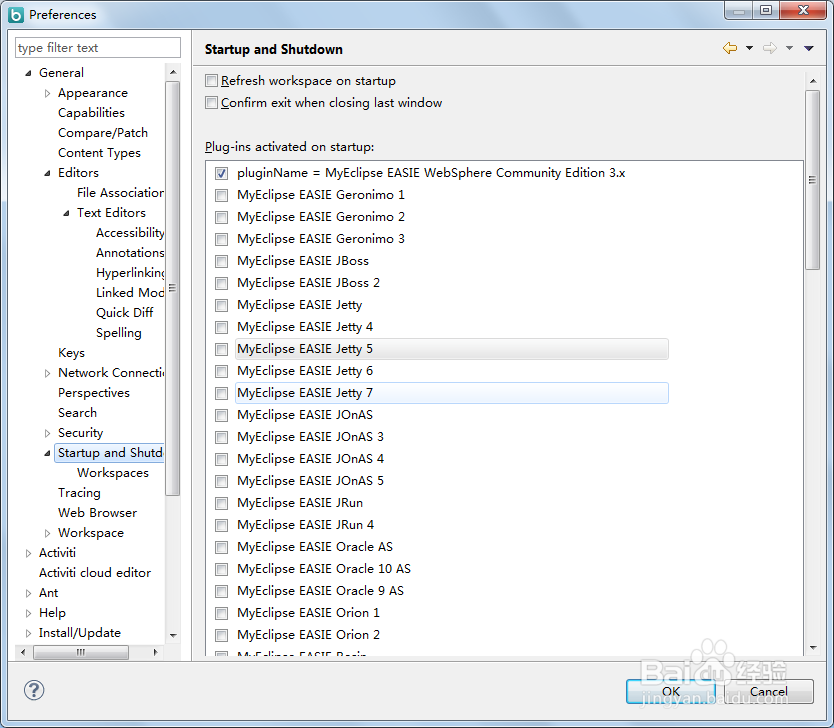834x728 pixels.
Task: Expand the Activiti tree node
Action: [x=28, y=553]
